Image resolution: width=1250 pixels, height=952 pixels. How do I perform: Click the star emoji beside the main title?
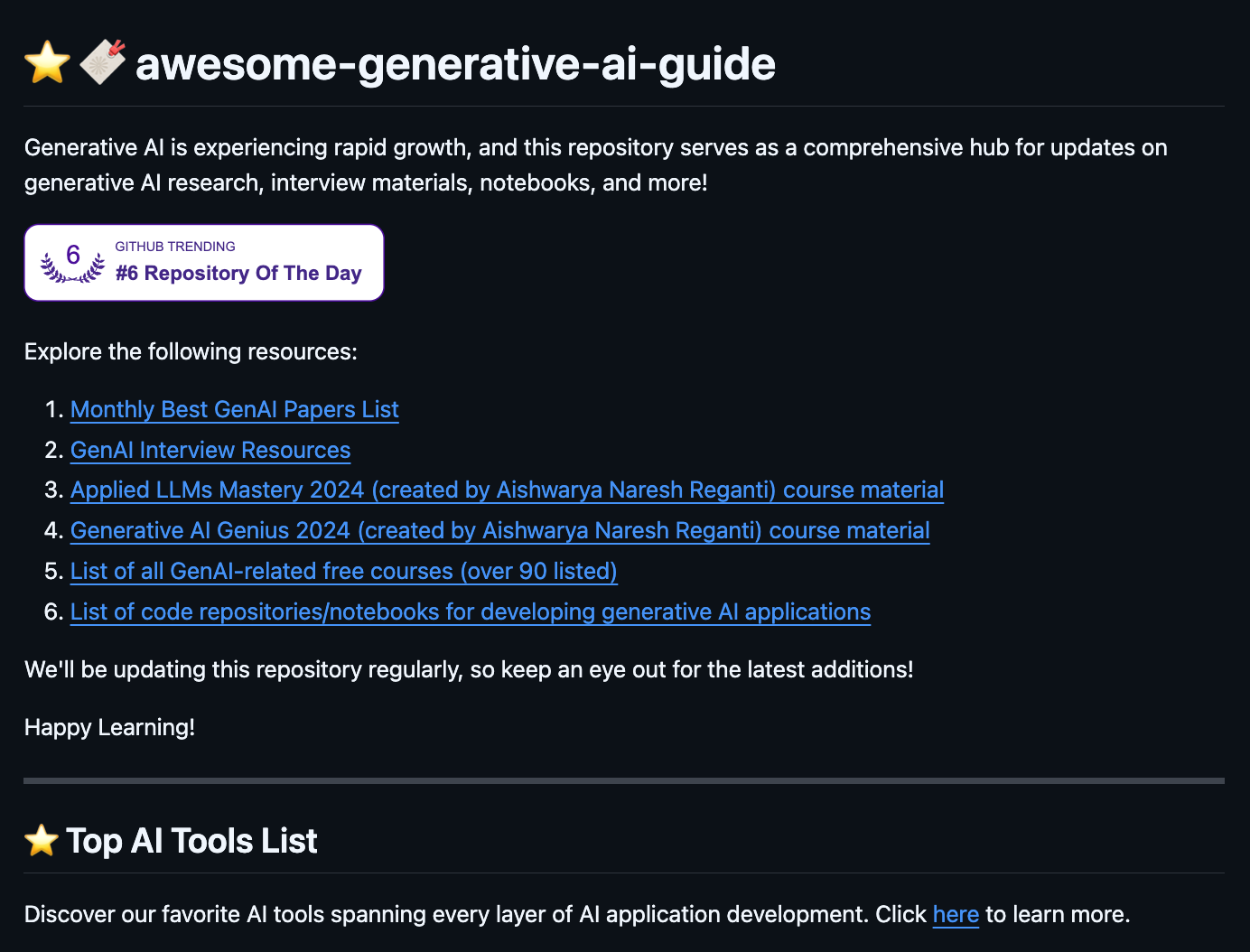[47, 64]
